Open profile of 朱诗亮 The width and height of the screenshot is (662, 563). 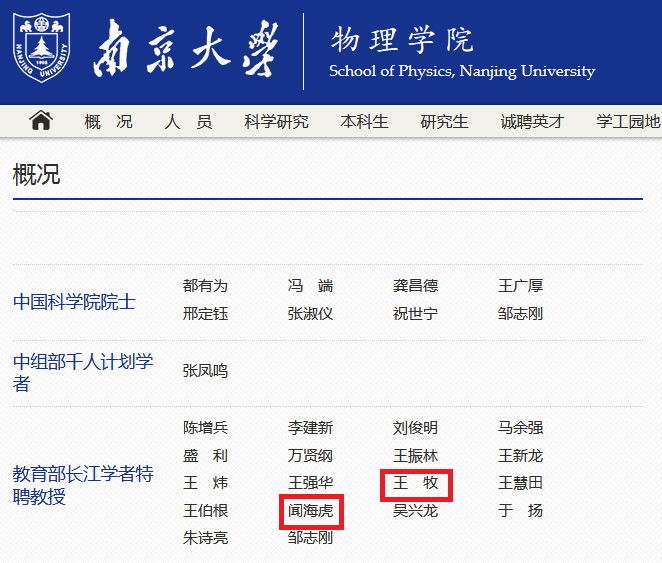pos(205,538)
